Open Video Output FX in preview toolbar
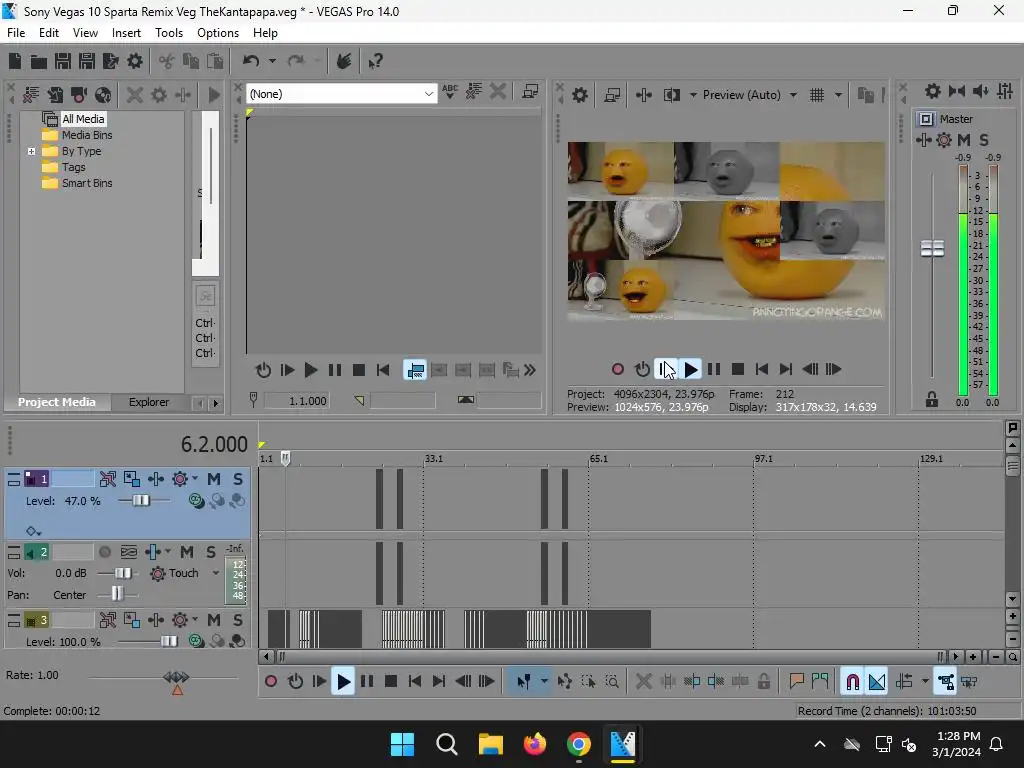Screen dimensions: 1024x768 (x=644, y=95)
